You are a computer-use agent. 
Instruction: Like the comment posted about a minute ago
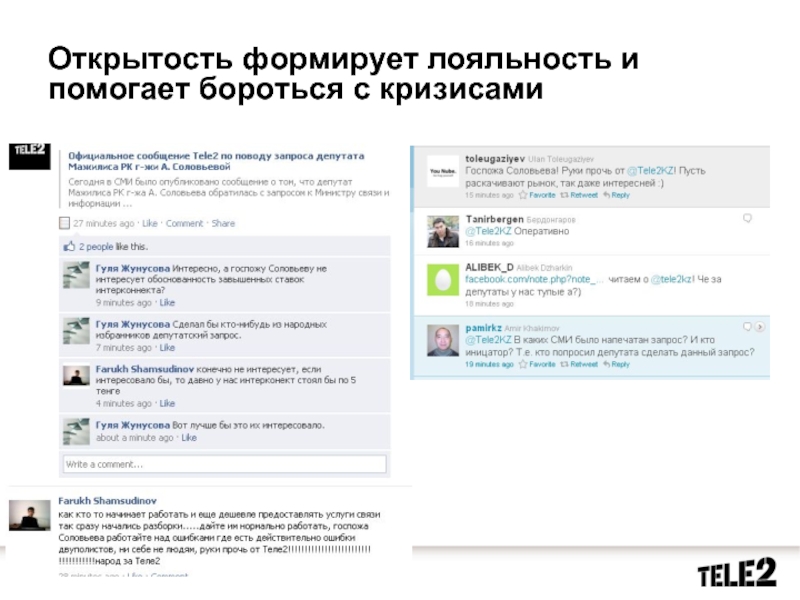[x=189, y=438]
